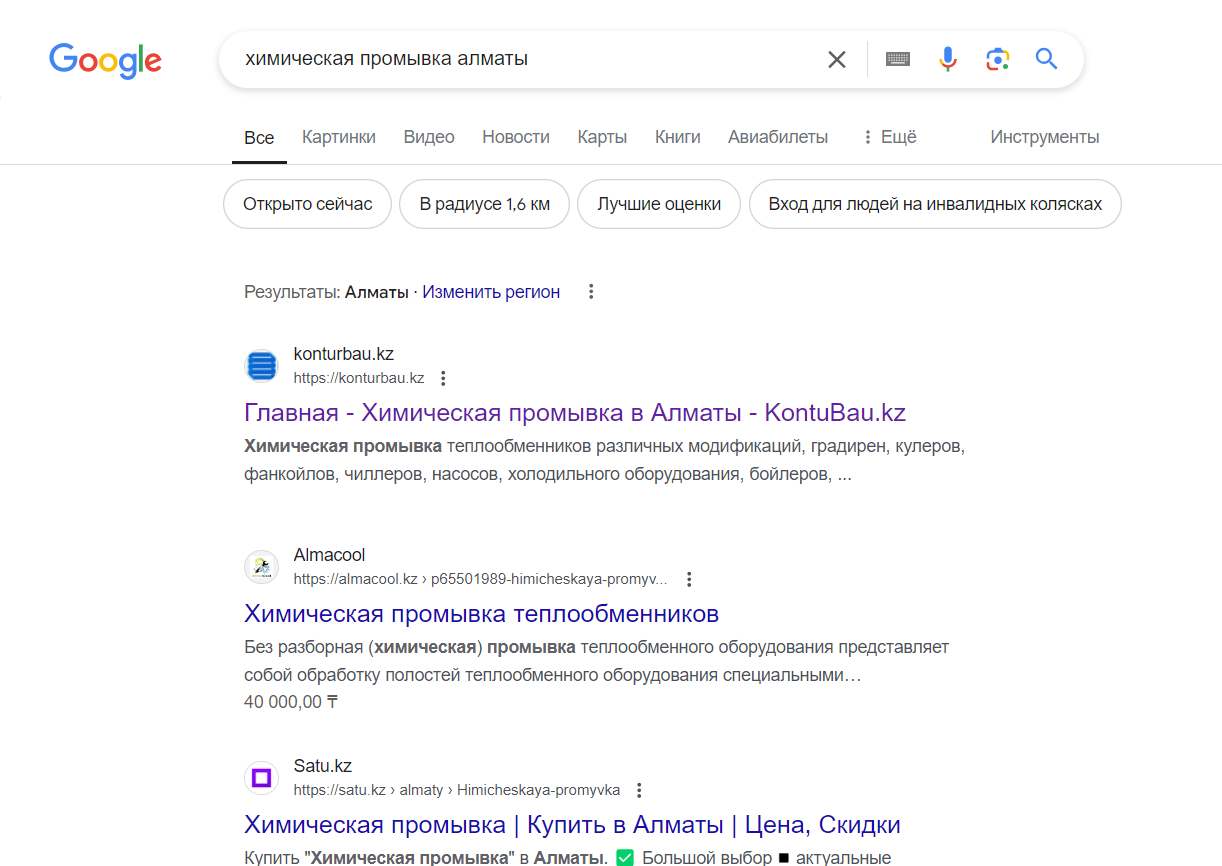Screen dimensions: 1222x866
Task: Clear the search query with X
Action: point(837,59)
